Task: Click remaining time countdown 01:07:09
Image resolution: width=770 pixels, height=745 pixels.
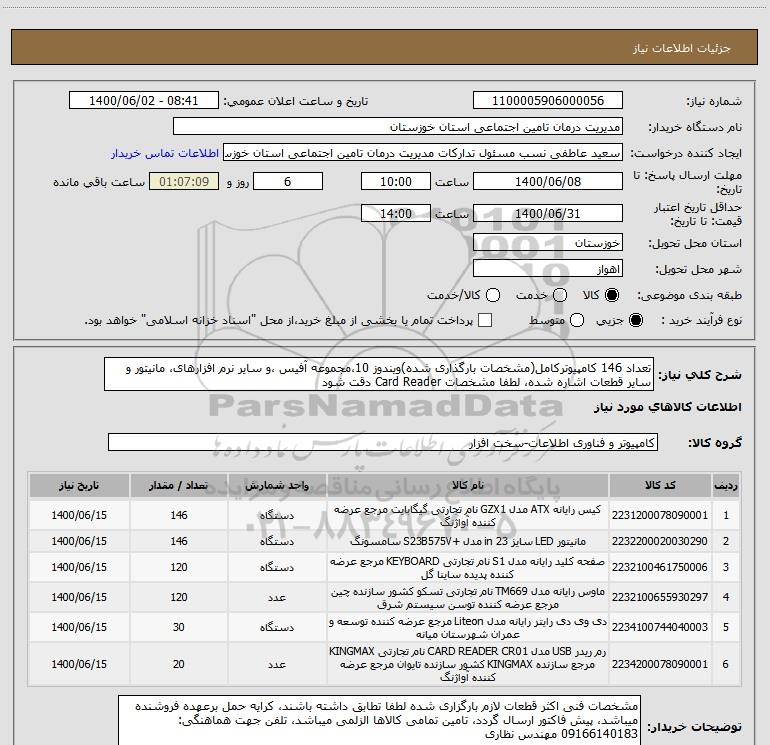Action: [x=184, y=181]
